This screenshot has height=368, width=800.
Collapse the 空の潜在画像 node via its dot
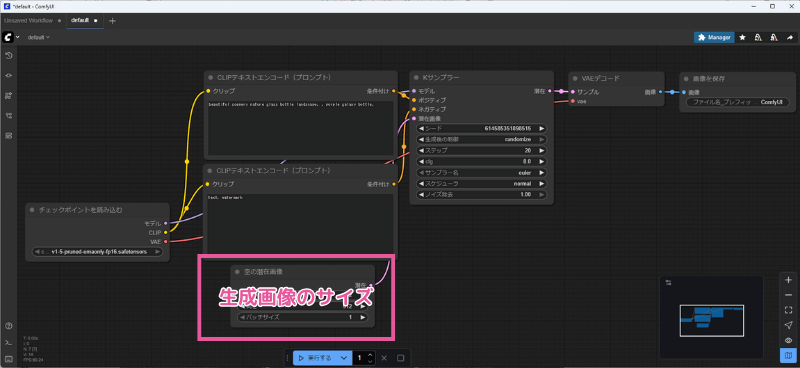coord(237,272)
